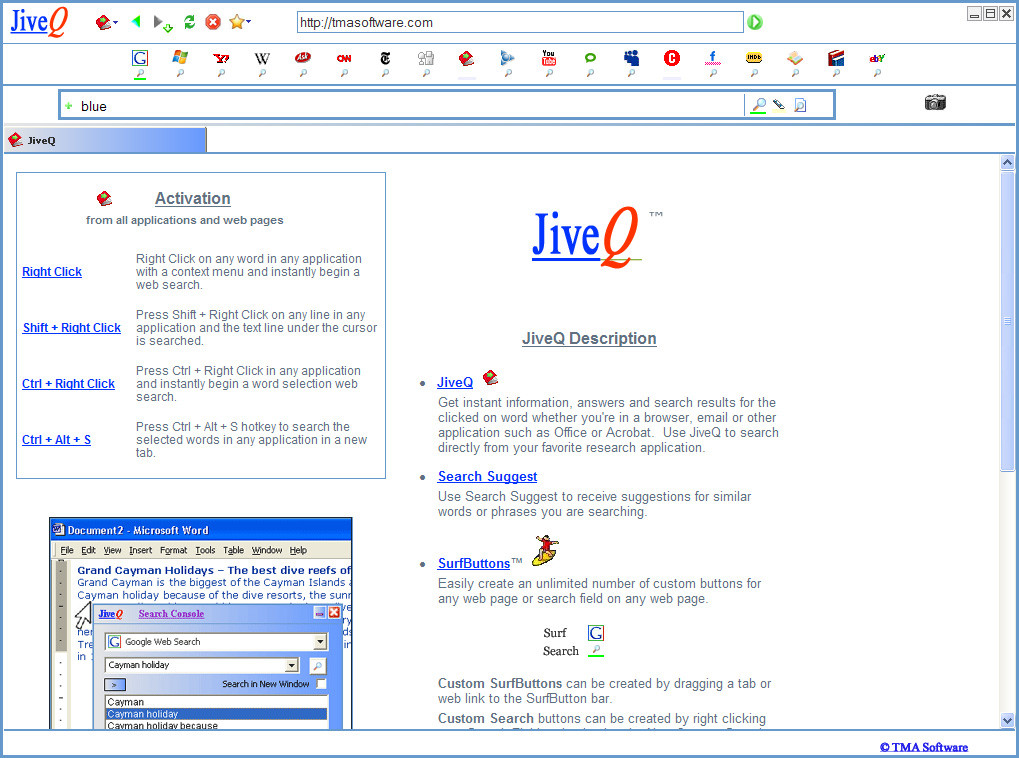This screenshot has width=1019, height=758.
Task: Click the search magnifier under the Wikipedia icon
Action: [x=263, y=73]
